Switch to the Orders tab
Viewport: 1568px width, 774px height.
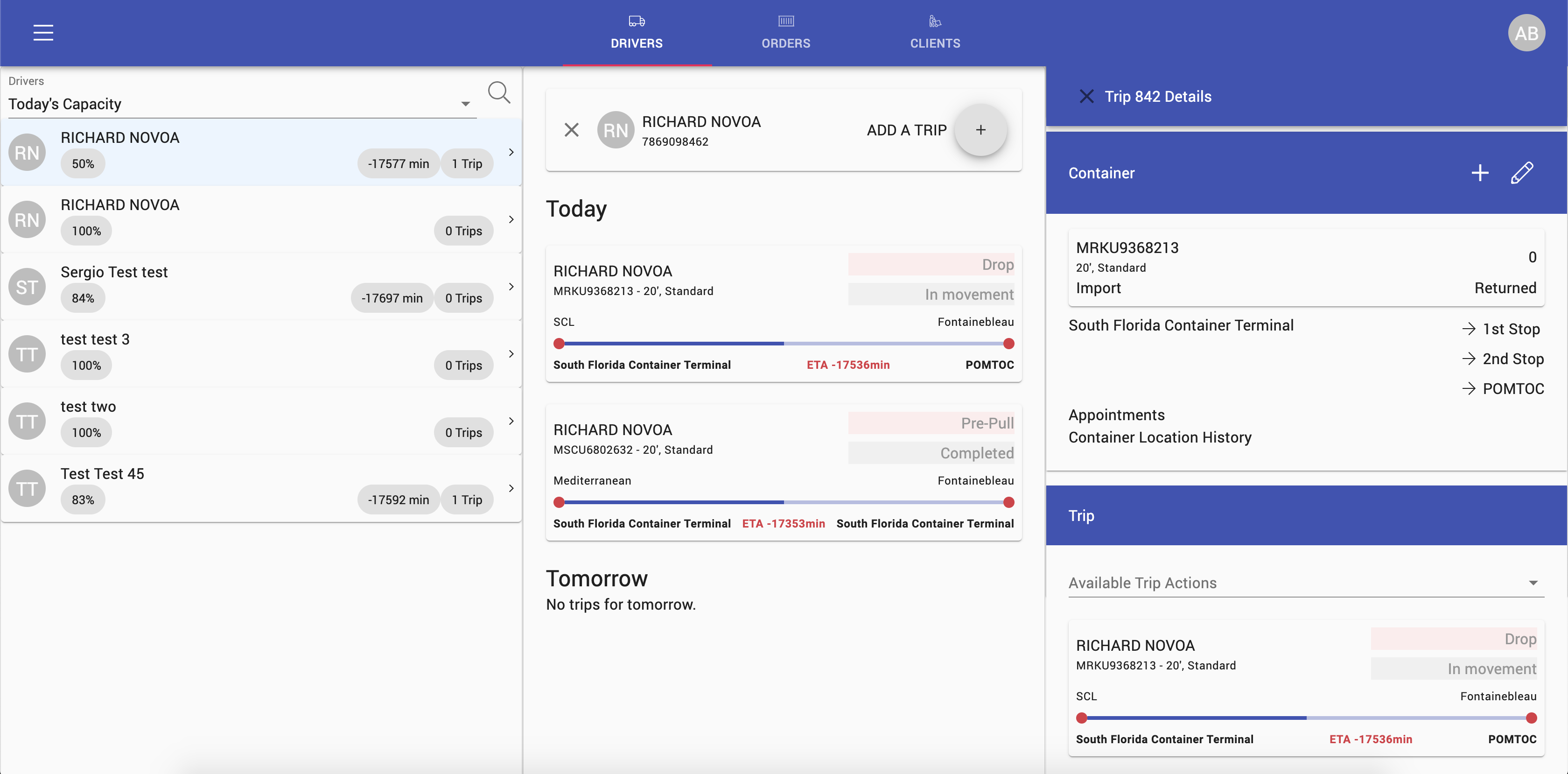pyautogui.click(x=785, y=33)
